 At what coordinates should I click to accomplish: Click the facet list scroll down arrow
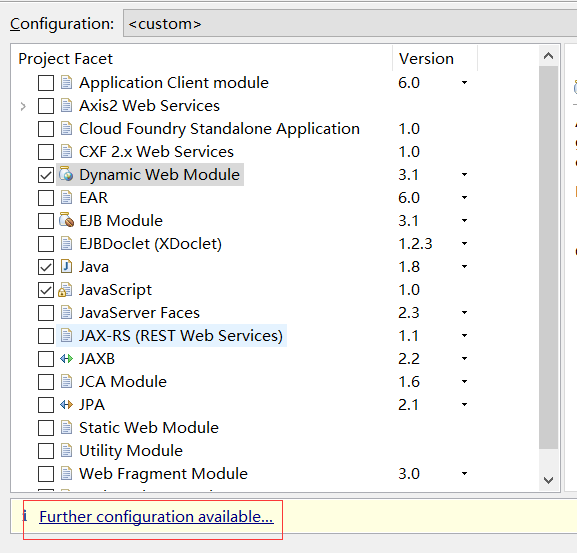pos(548,480)
